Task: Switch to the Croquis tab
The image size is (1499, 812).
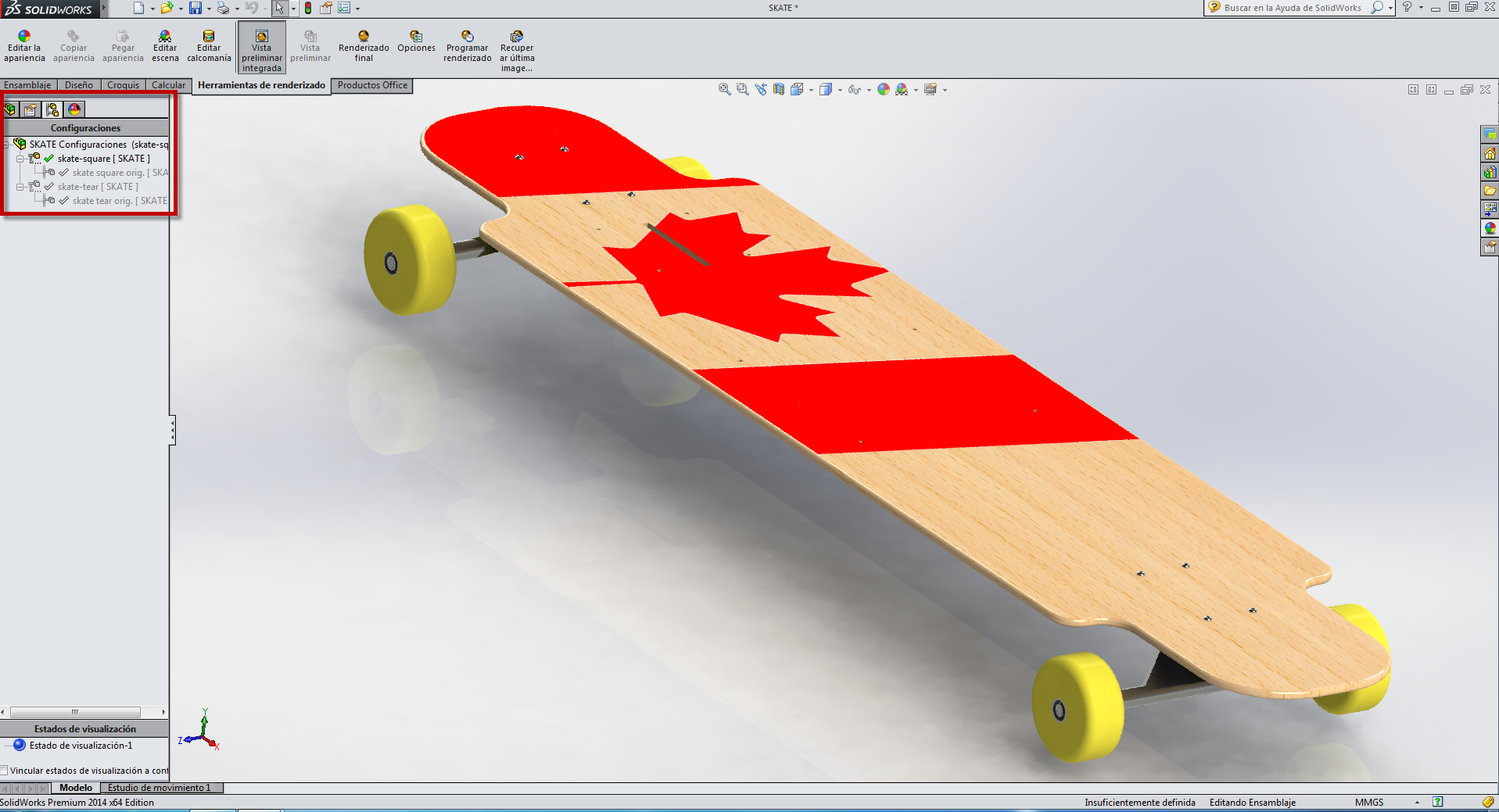Action: 123,85
